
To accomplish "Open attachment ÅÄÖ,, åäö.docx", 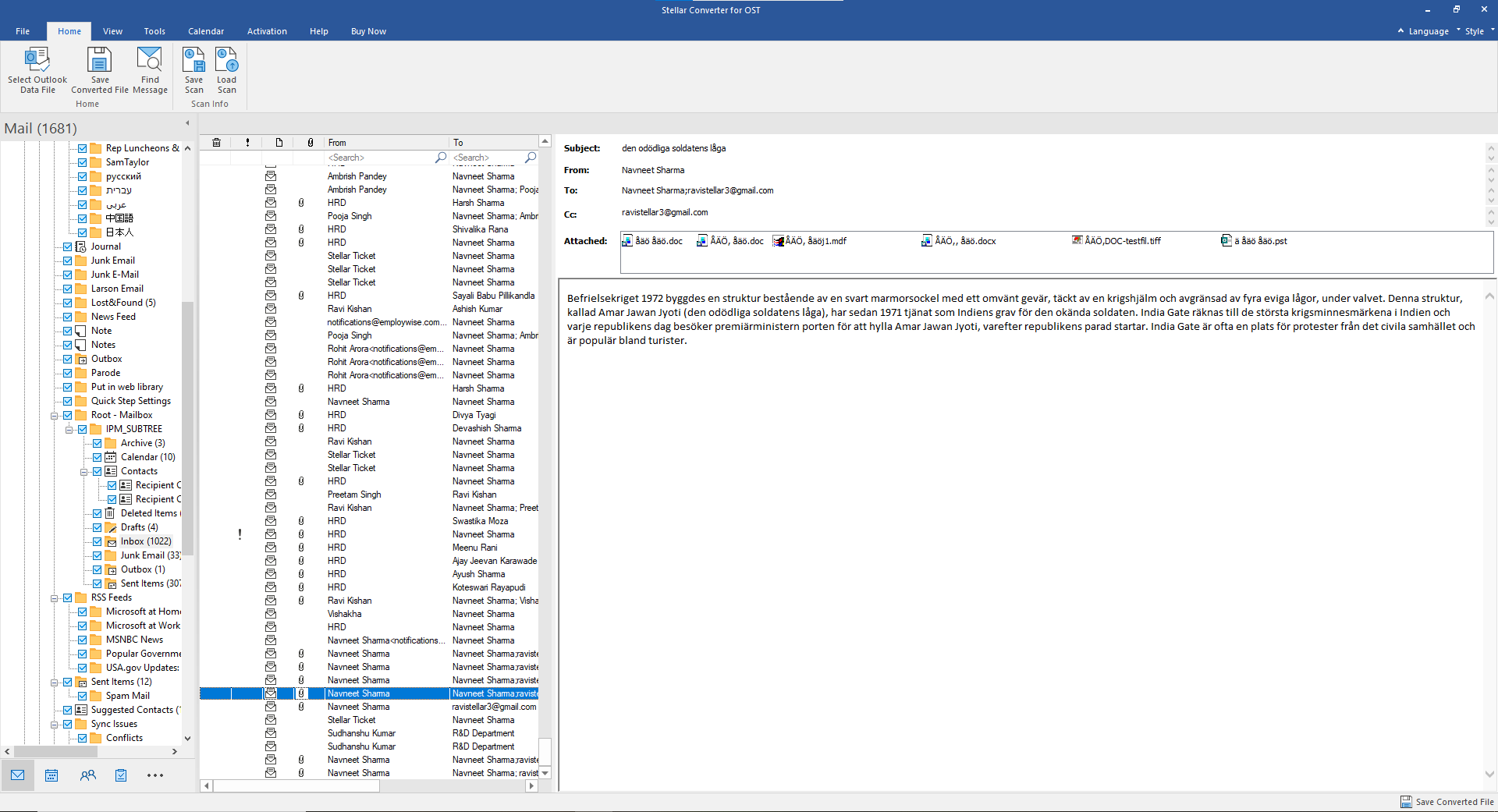I will click(x=958, y=241).
